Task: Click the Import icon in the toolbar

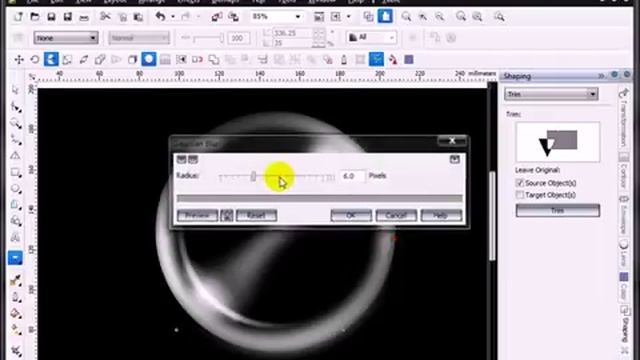Action: tap(217, 17)
